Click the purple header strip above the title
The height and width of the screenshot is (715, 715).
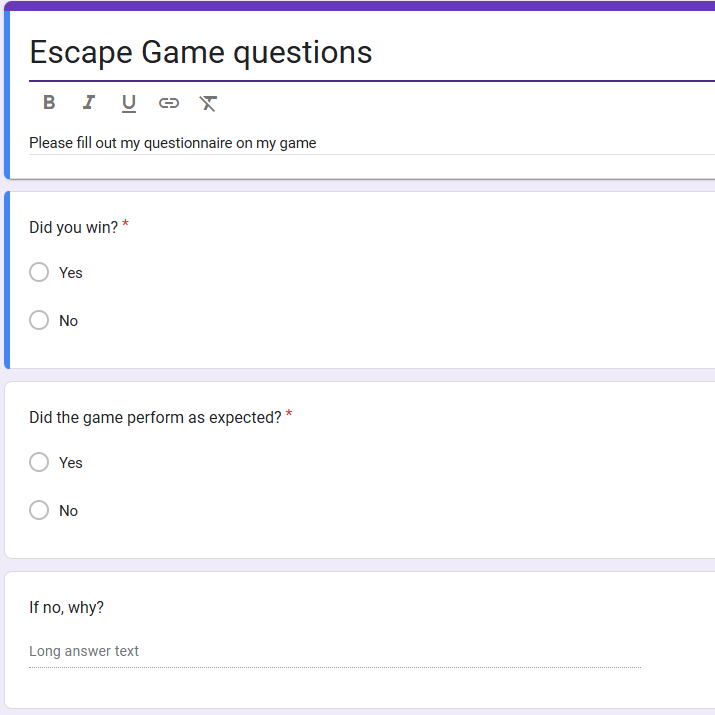point(360,5)
